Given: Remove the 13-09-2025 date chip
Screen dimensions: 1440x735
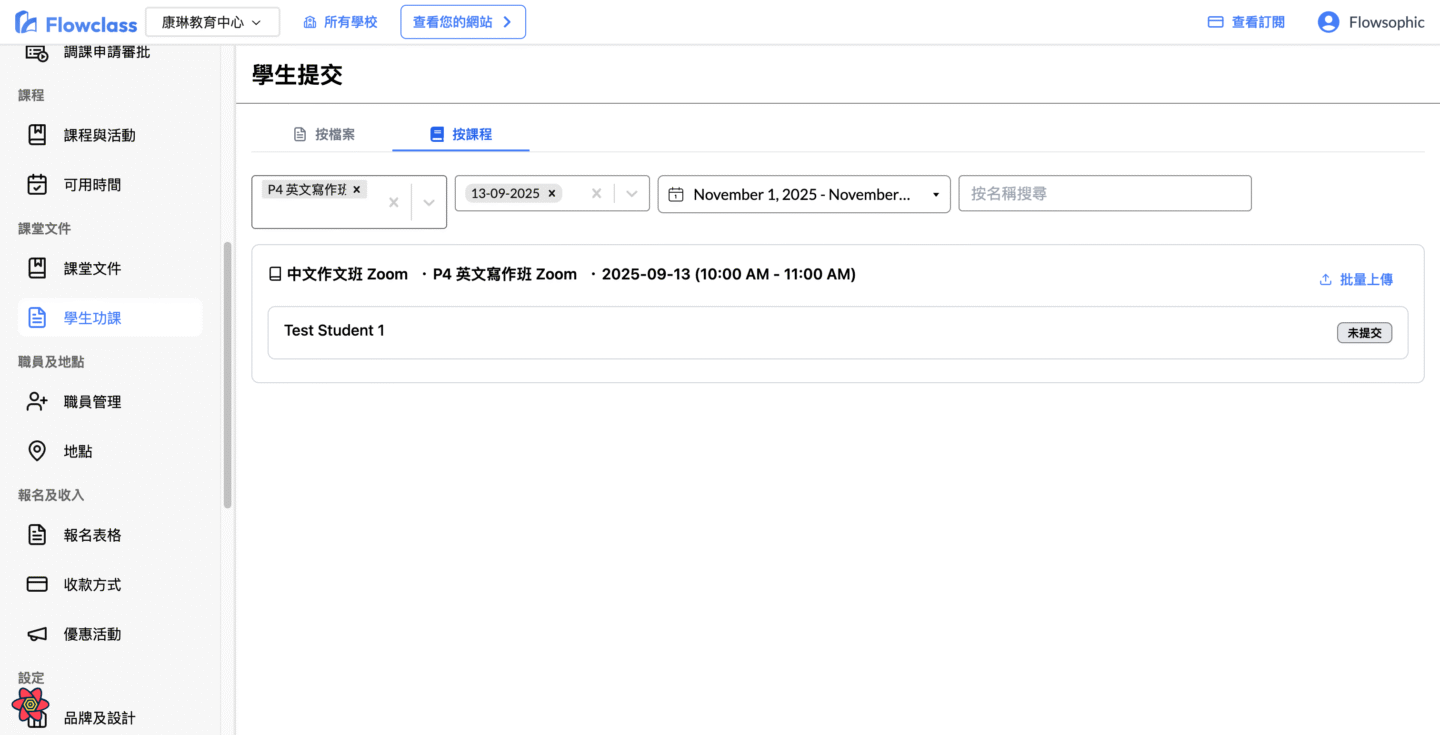Looking at the screenshot, I should pyautogui.click(x=551, y=194).
